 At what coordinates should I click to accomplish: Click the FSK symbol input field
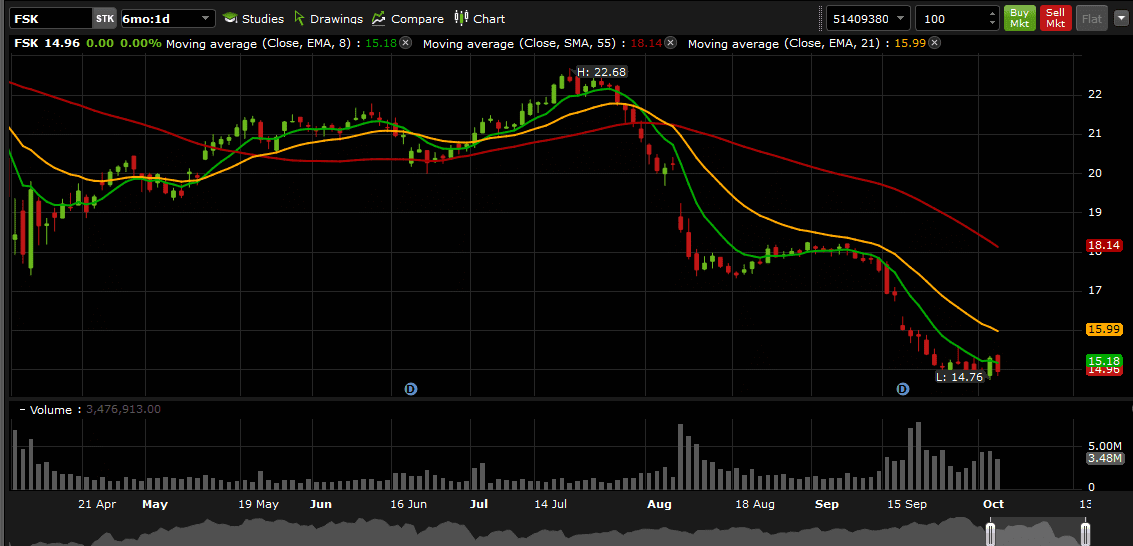tap(50, 19)
